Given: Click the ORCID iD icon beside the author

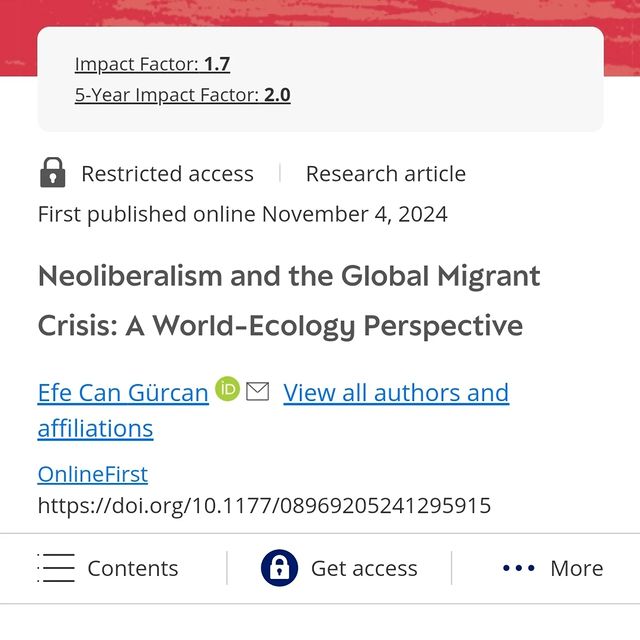Looking at the screenshot, I should point(228,390).
